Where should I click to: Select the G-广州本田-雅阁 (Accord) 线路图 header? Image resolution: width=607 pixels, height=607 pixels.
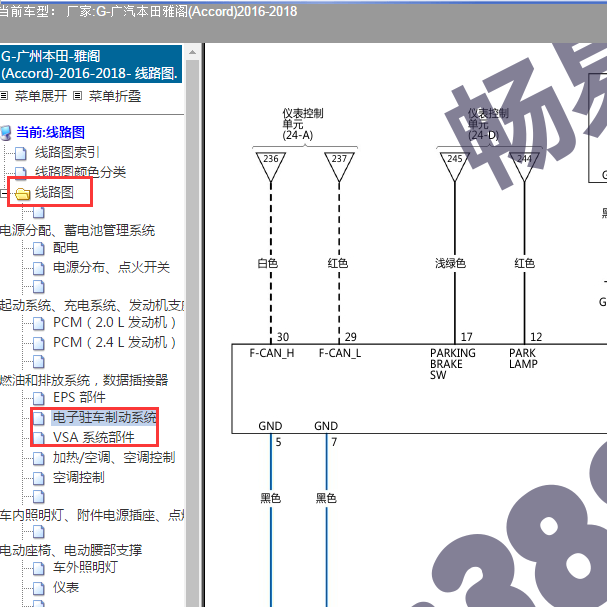91,64
